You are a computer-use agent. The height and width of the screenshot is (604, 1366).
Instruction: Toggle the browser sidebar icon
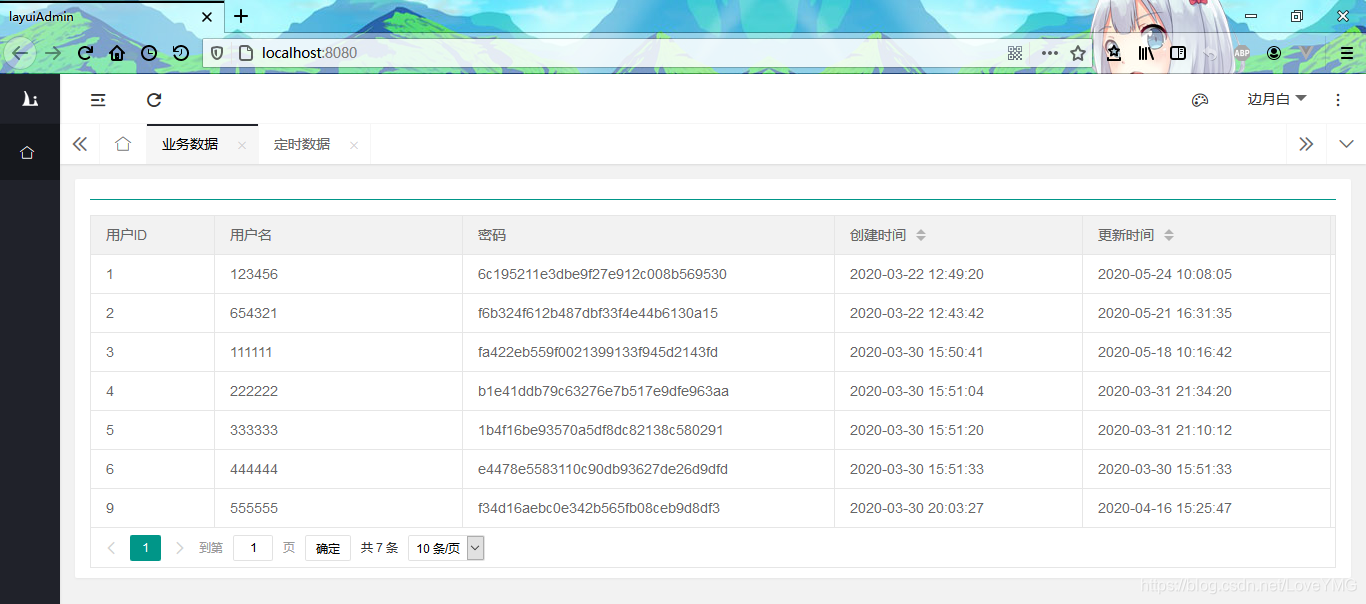(x=1178, y=53)
